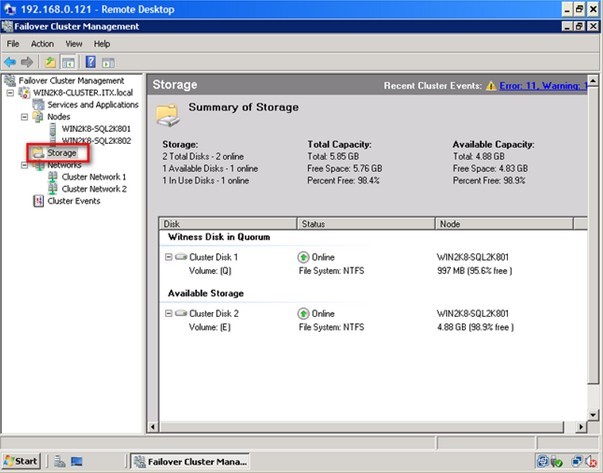Click the Nodes folder icon
603x473 pixels.
tap(38, 117)
